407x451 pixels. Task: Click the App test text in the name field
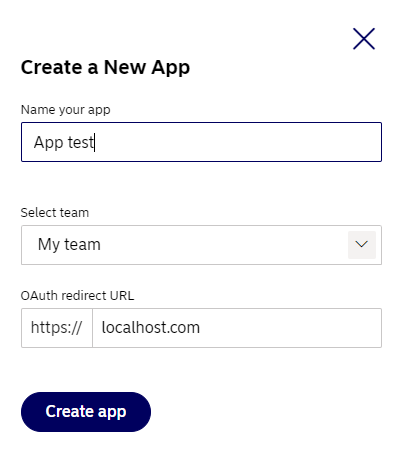coord(63,143)
